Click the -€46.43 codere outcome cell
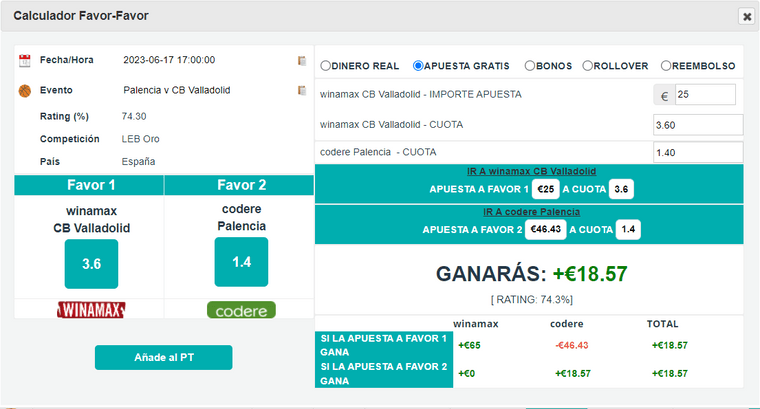The width and height of the screenshot is (760, 409). pos(572,346)
